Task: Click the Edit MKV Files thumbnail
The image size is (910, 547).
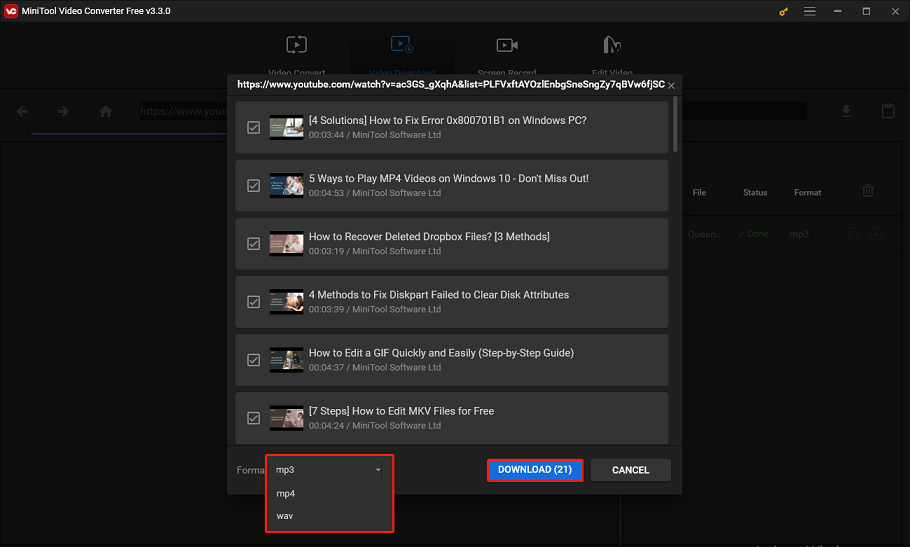Action: coord(286,418)
